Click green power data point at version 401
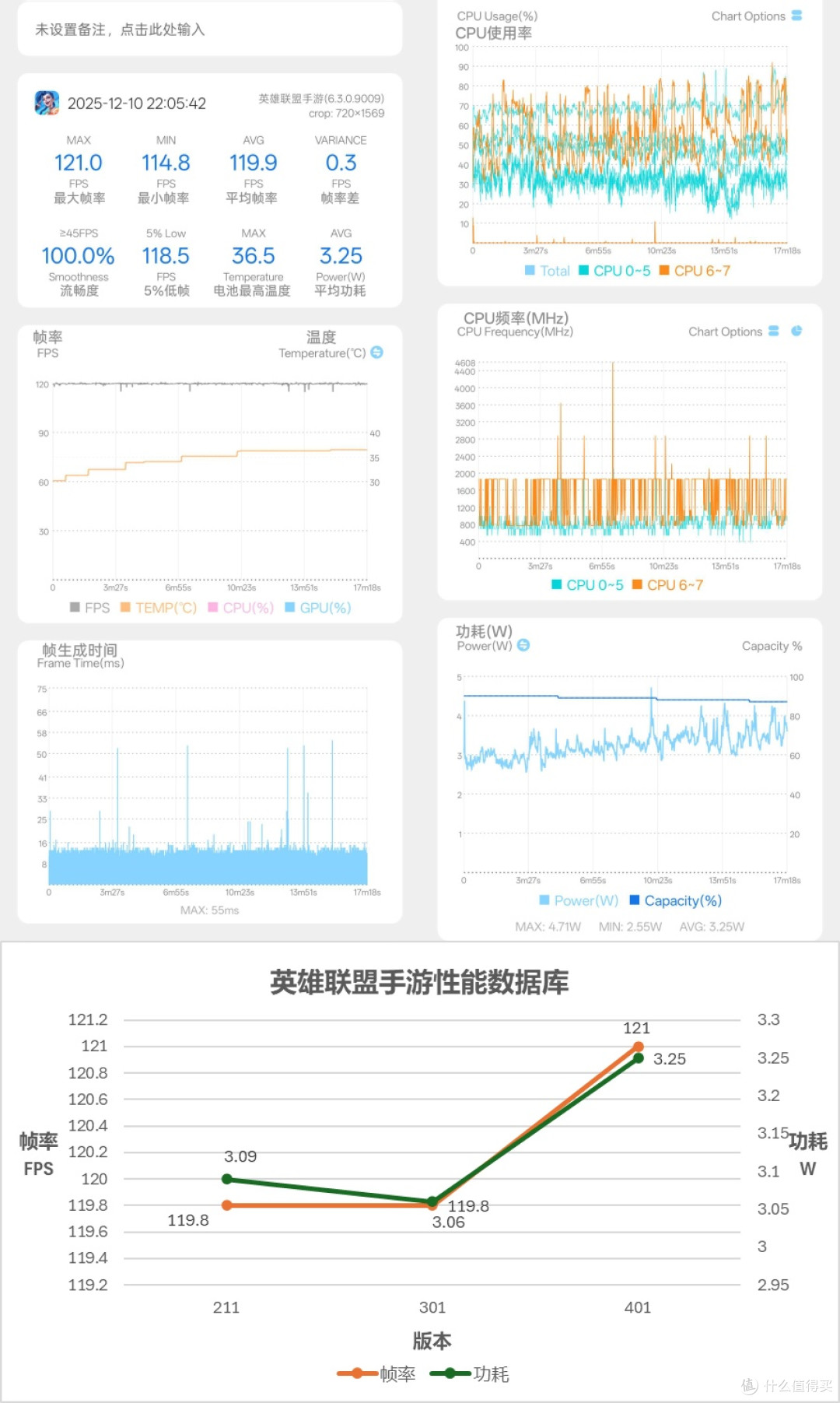The height and width of the screenshot is (1403, 840). 639,1058
